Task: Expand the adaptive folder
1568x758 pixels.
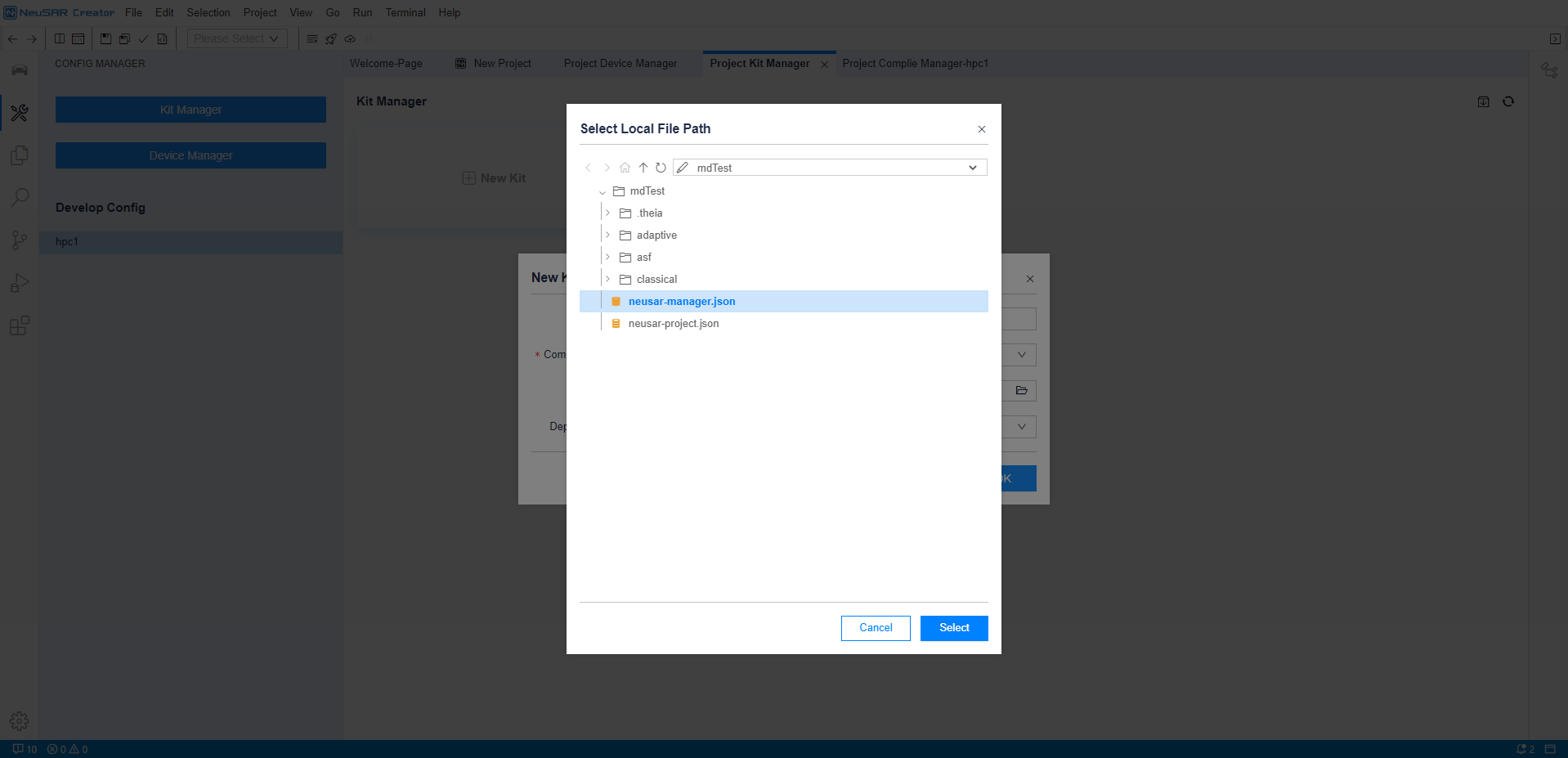Action: 607,235
